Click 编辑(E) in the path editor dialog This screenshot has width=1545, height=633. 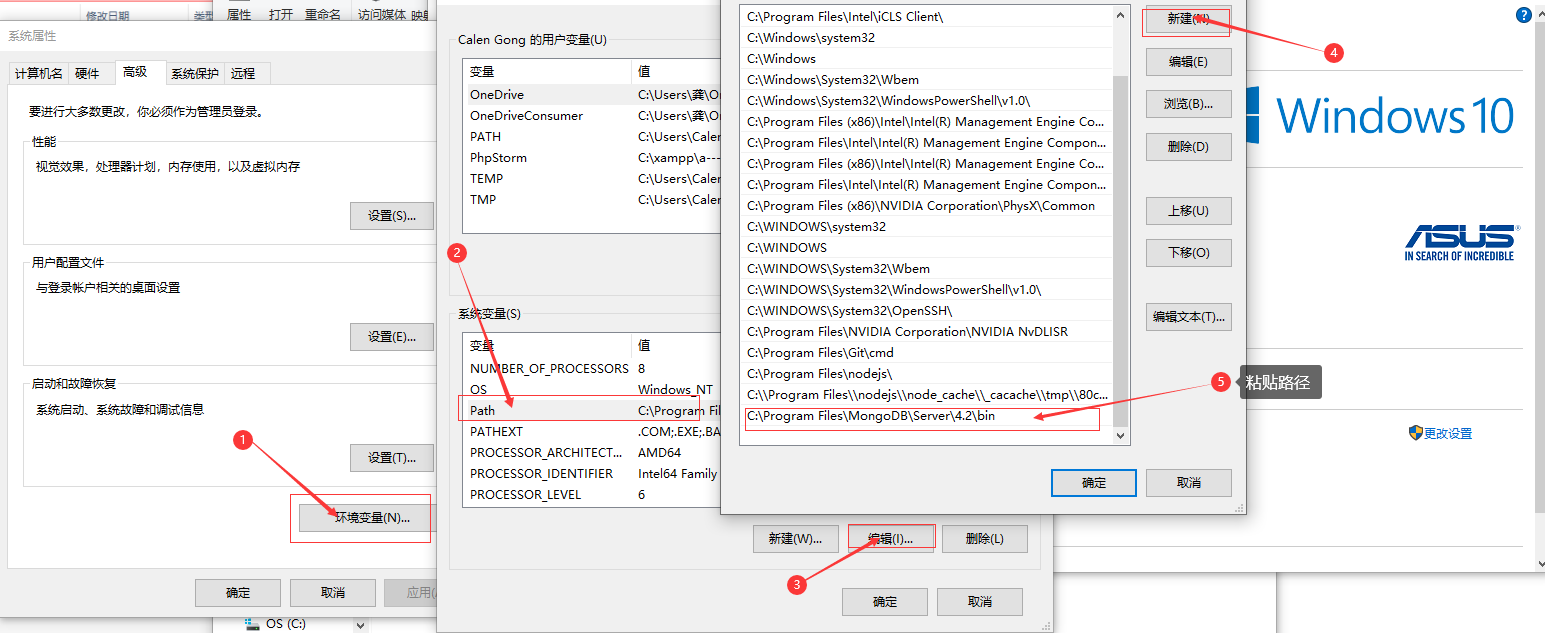(1188, 62)
